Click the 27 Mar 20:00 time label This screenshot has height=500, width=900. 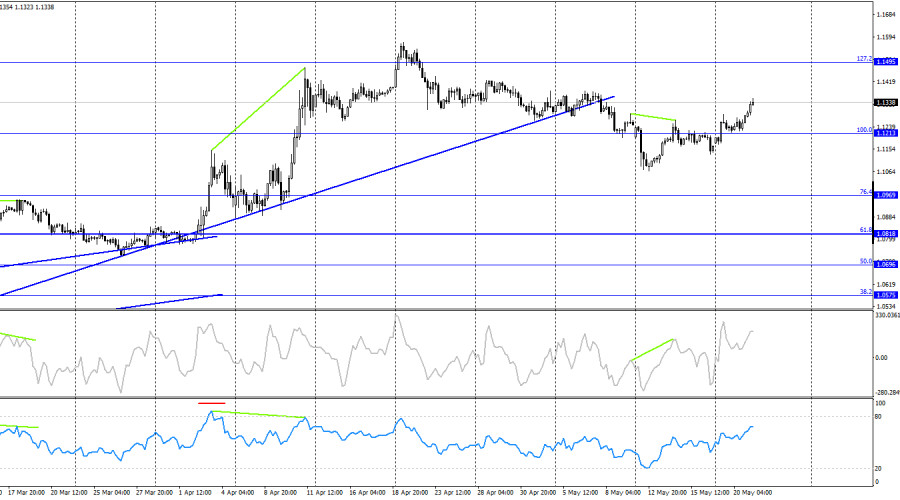pyautogui.click(x=154, y=493)
